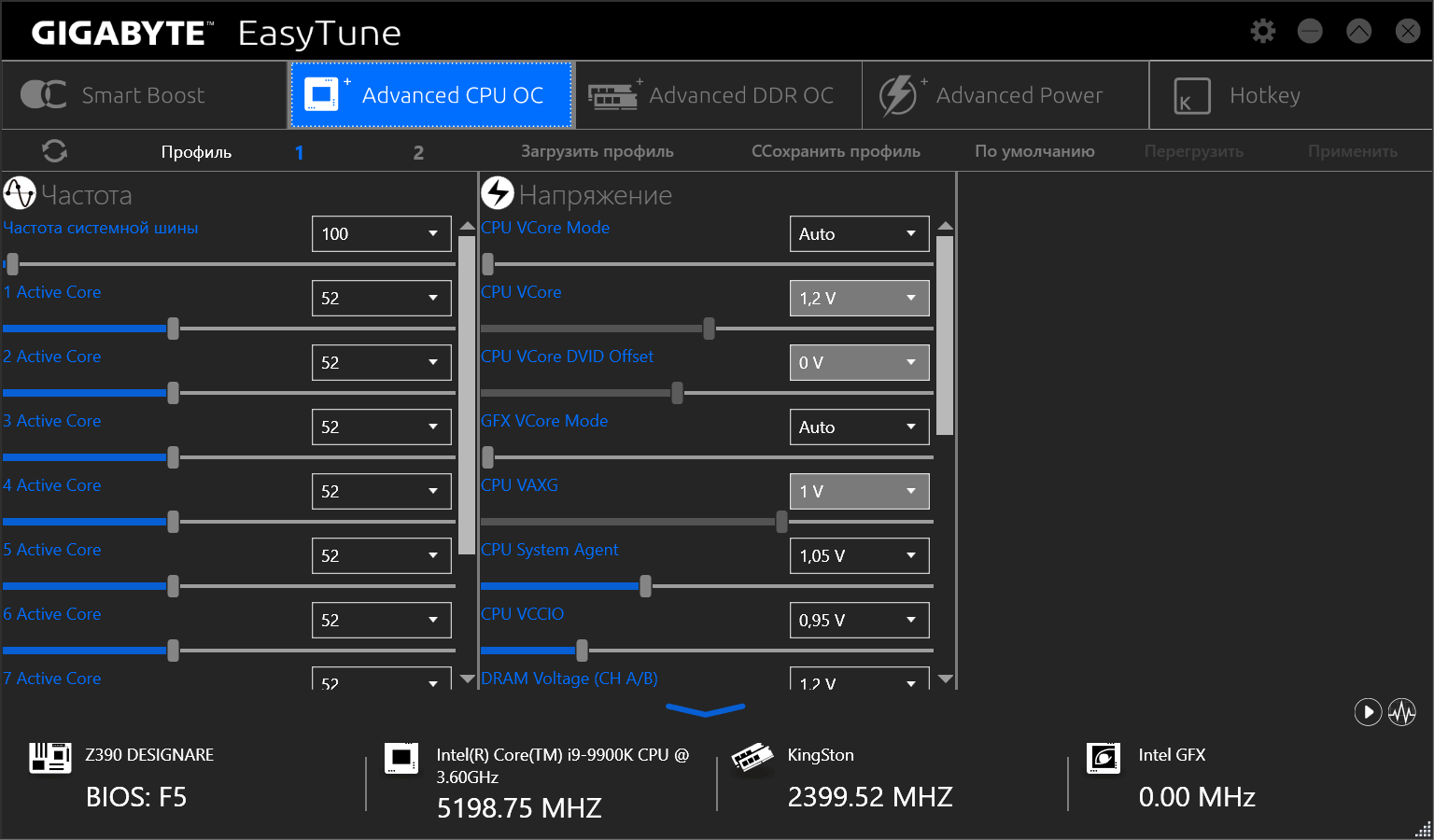Click the CPU VCCIO slider handle
This screenshot has width=1434, height=840.
pyautogui.click(x=583, y=651)
